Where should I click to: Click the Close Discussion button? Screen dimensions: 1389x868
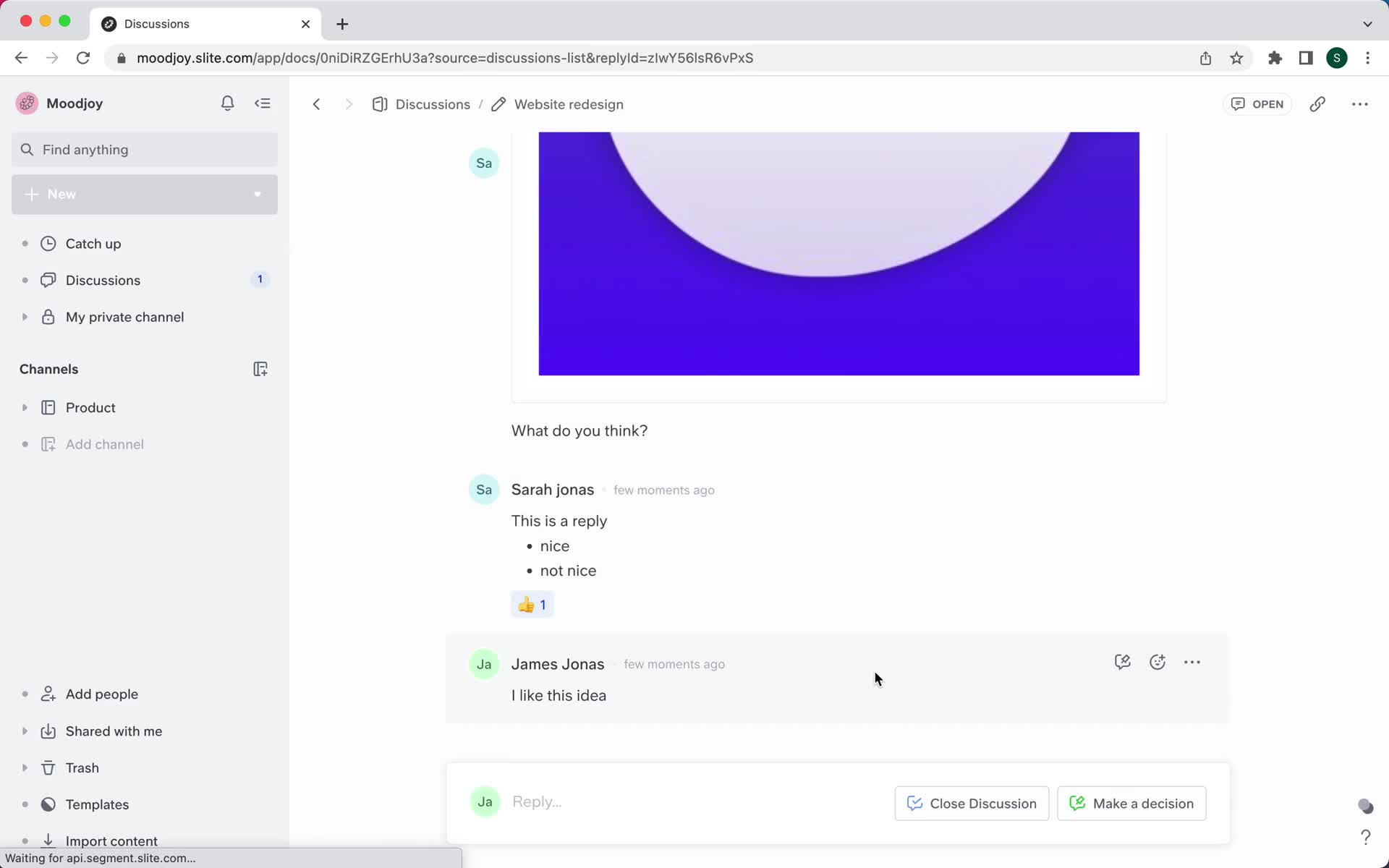pyautogui.click(x=971, y=803)
